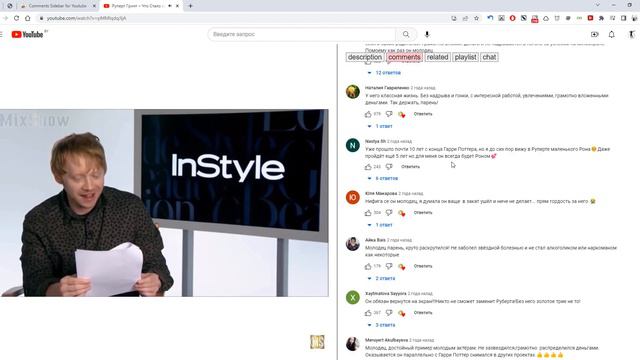This screenshot has height=360, width=640.
Task: Activate voice search microphone
Action: pos(427,35)
